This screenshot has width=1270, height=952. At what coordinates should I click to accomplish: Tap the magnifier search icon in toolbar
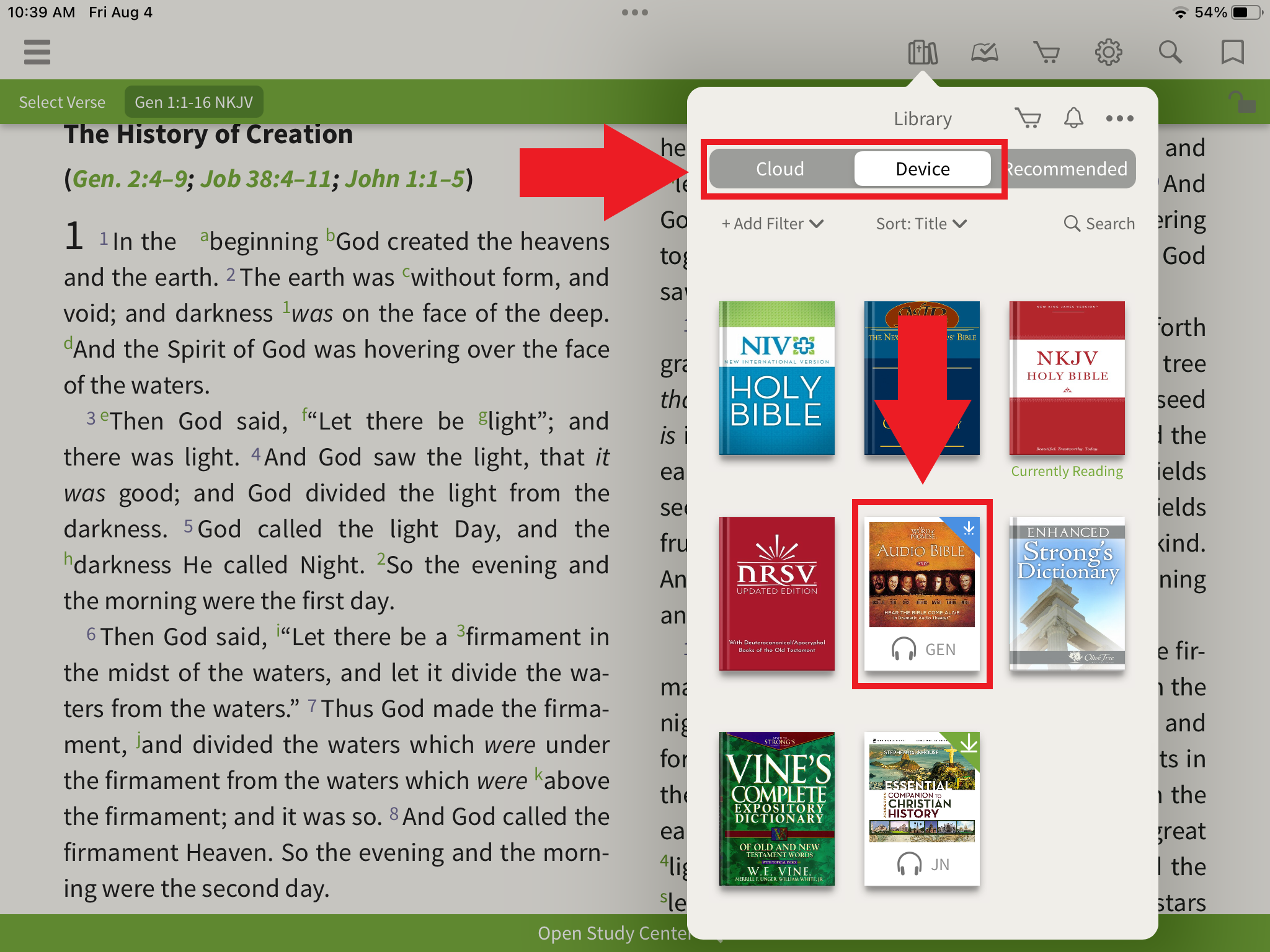click(1171, 52)
